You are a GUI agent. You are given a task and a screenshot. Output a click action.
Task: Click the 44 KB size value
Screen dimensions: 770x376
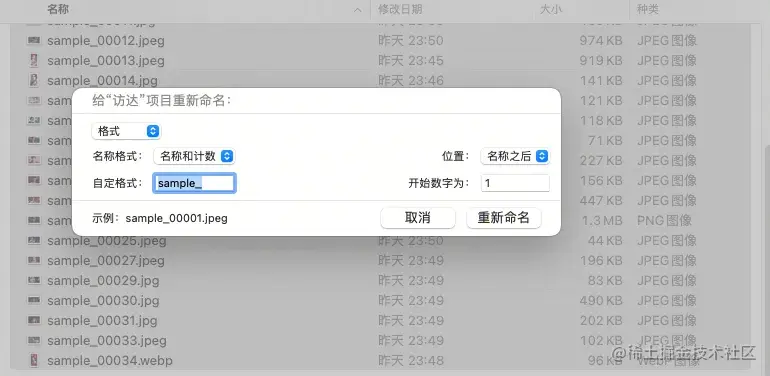click(605, 241)
